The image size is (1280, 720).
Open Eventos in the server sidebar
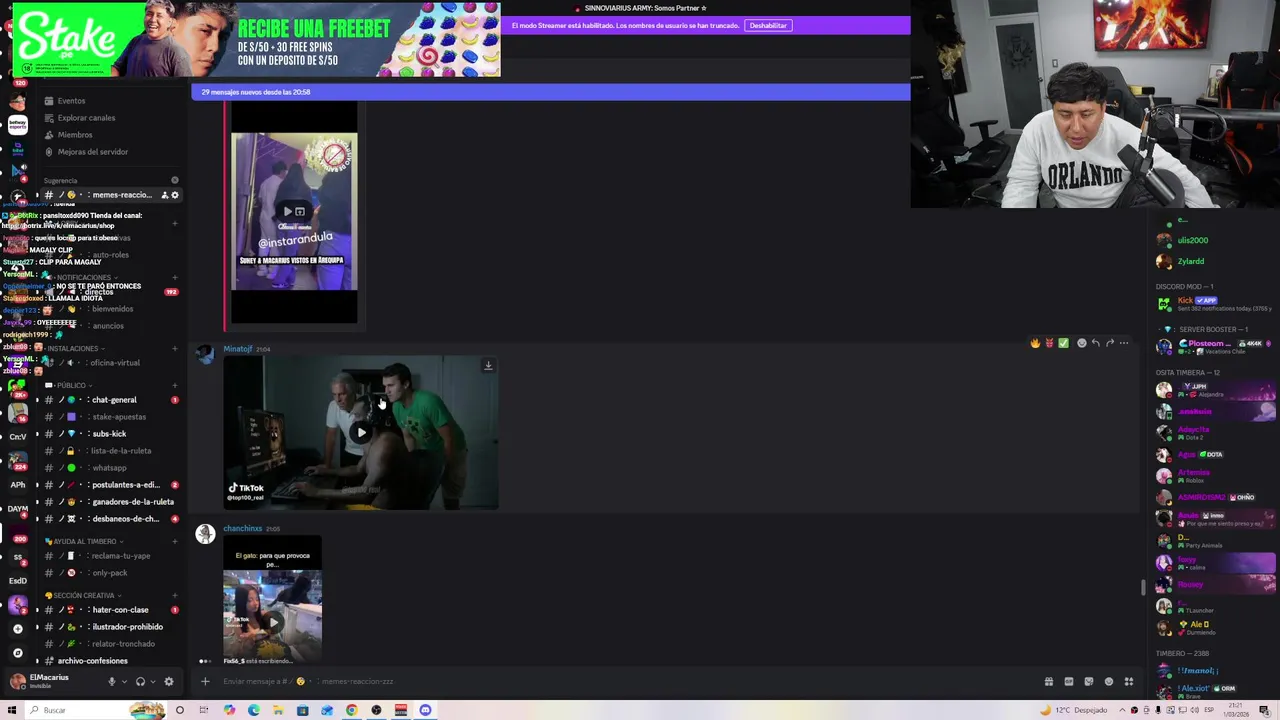(x=71, y=101)
